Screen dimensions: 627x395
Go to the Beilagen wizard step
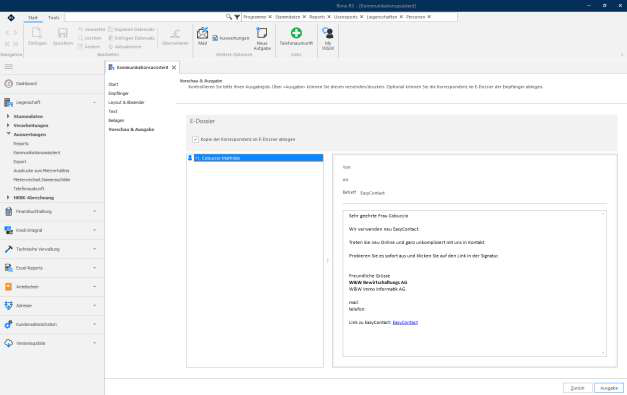(116, 120)
